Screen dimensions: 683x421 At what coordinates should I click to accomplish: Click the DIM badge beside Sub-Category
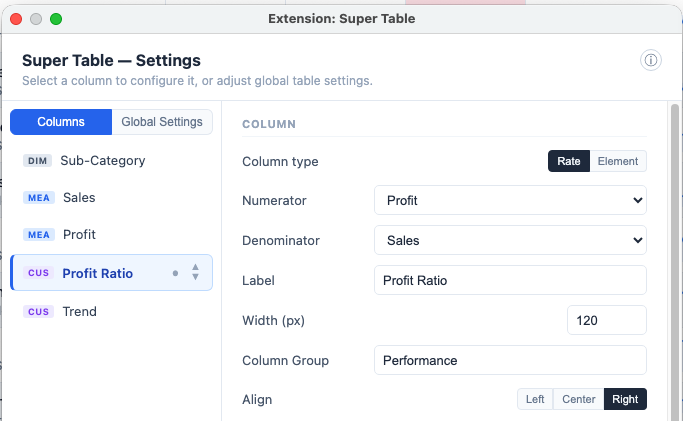click(x=37, y=161)
